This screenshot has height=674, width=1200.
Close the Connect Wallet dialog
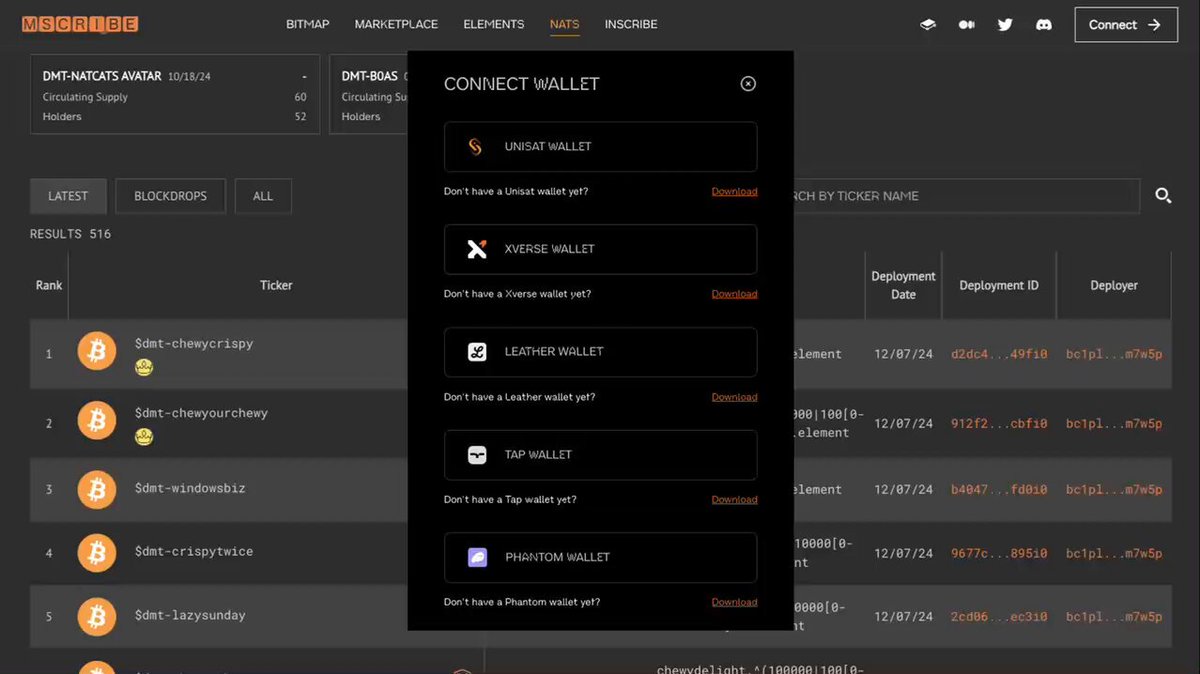click(748, 84)
